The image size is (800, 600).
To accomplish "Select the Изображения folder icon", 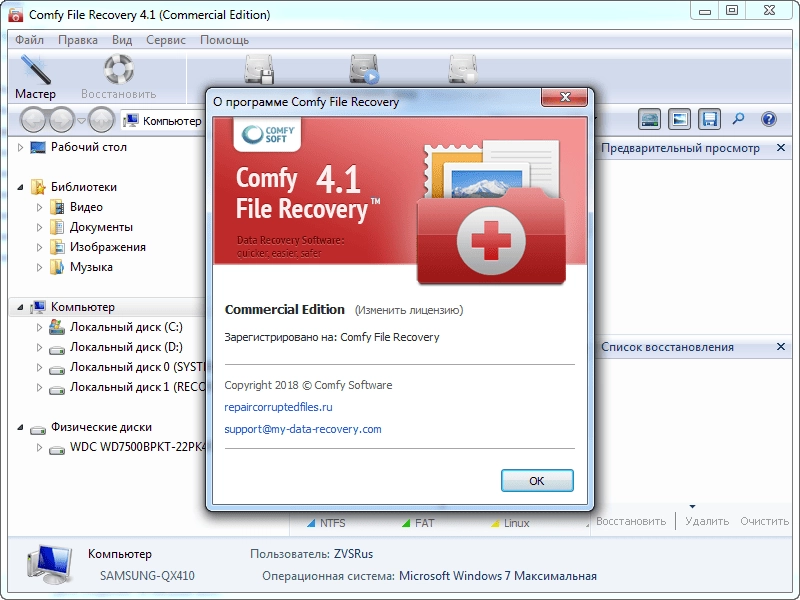I will tap(57, 247).
